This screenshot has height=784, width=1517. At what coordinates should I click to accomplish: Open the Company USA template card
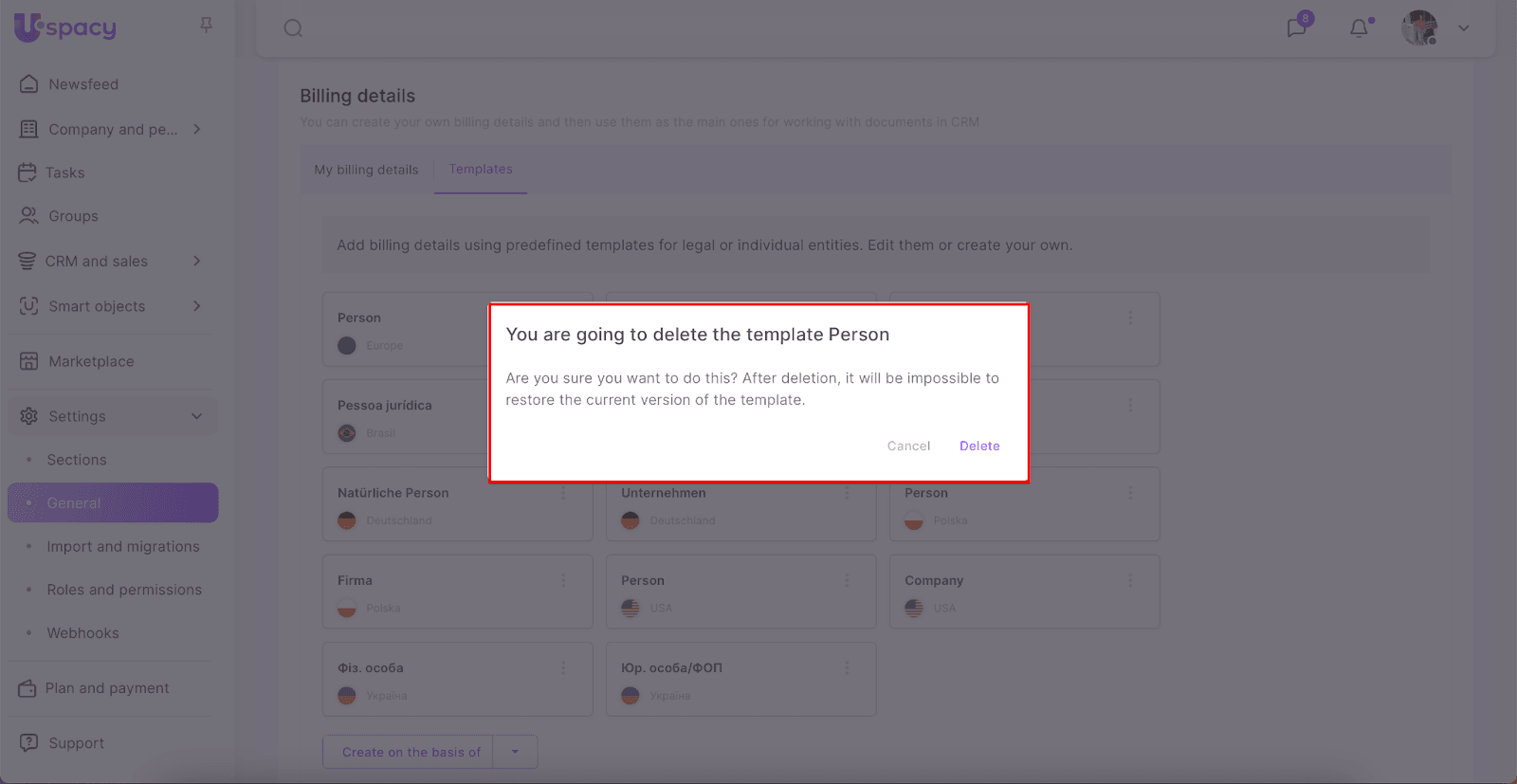tap(1005, 593)
